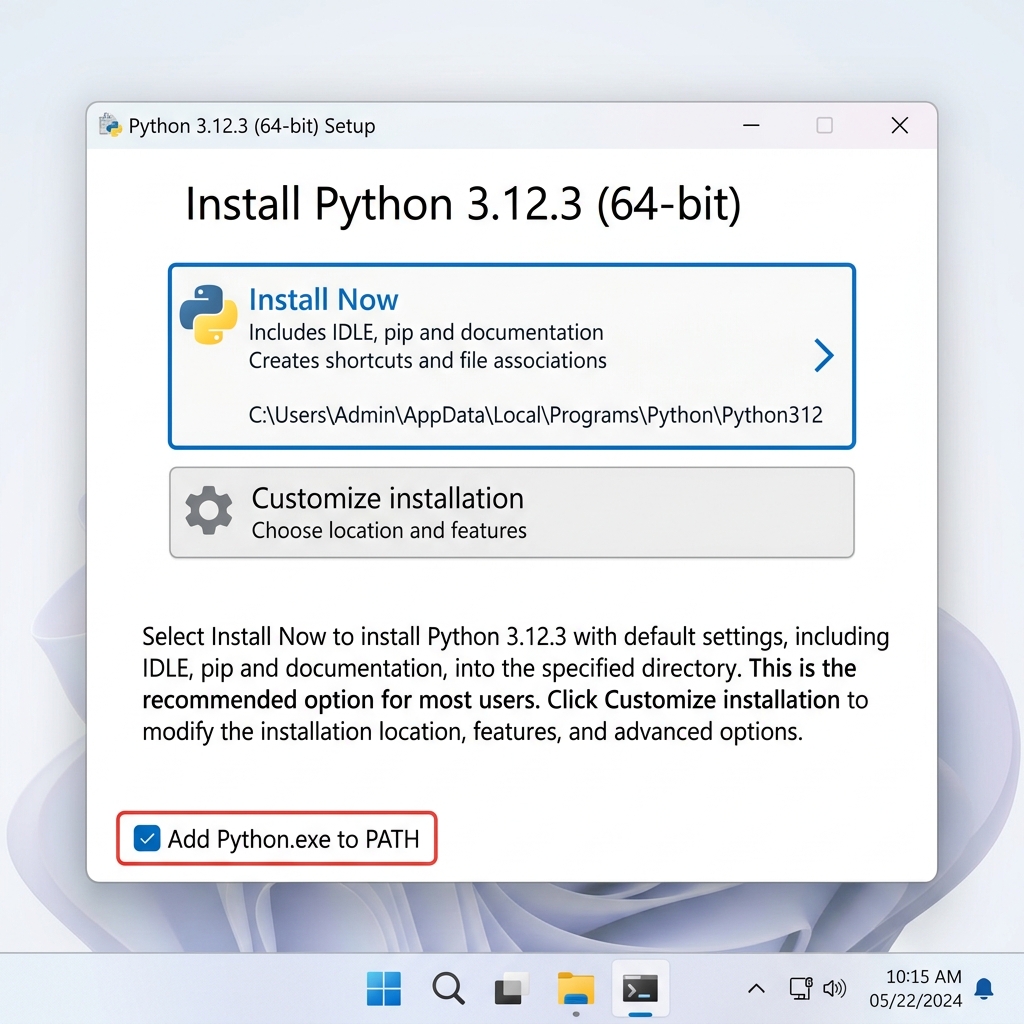Click the Python logo in Install Now

click(x=208, y=314)
